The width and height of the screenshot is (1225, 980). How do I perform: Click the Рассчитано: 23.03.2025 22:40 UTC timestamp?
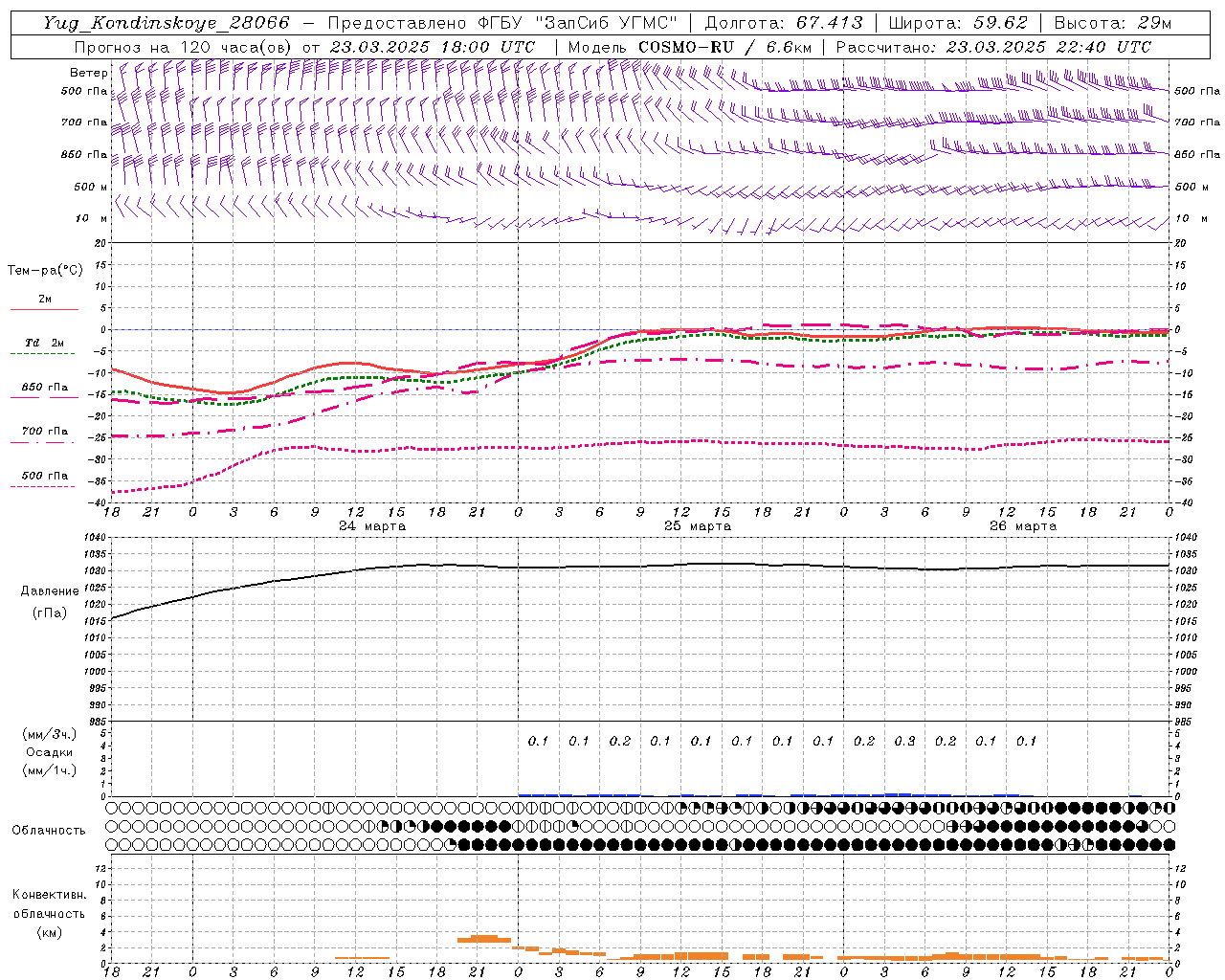click(993, 47)
